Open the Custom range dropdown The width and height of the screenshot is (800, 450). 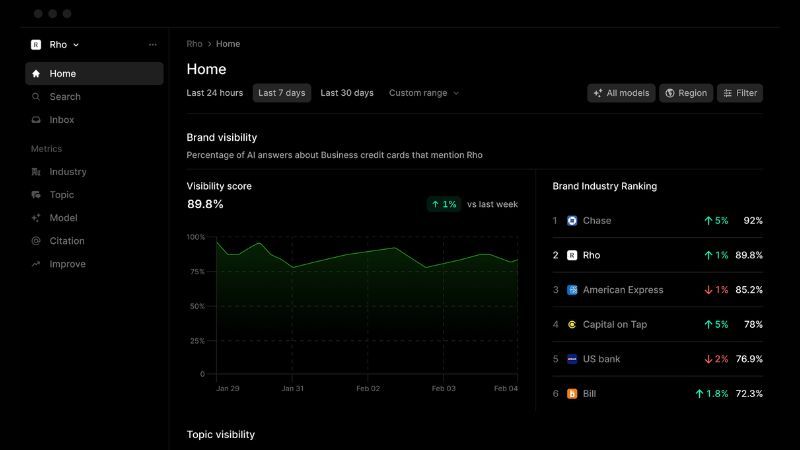click(424, 93)
